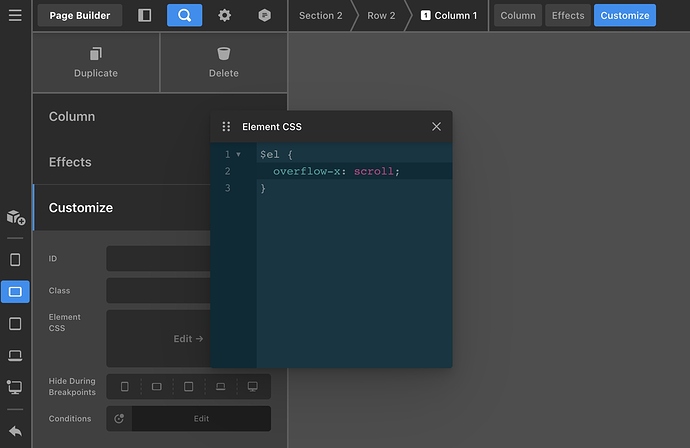690x448 pixels.
Task: Click the undo arrow icon
Action: point(15,431)
